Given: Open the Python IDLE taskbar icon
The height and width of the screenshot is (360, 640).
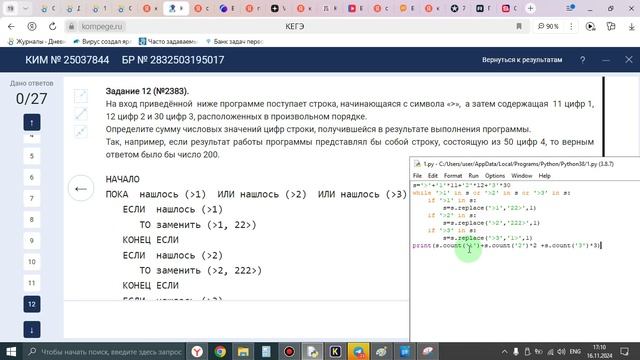Looking at the screenshot, I should coord(312,351).
